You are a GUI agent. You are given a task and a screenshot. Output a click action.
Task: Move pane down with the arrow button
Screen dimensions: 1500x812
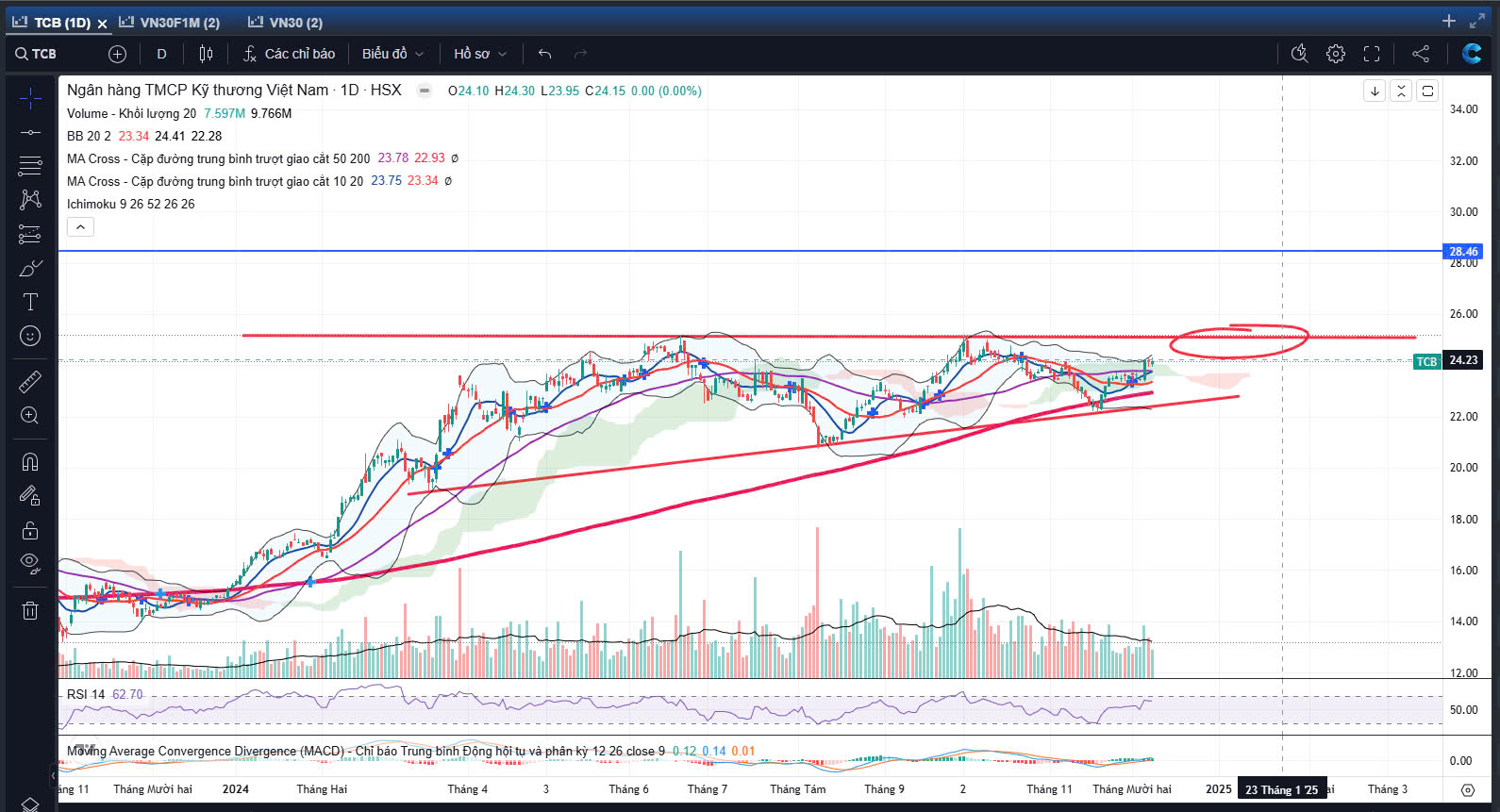click(x=1375, y=91)
